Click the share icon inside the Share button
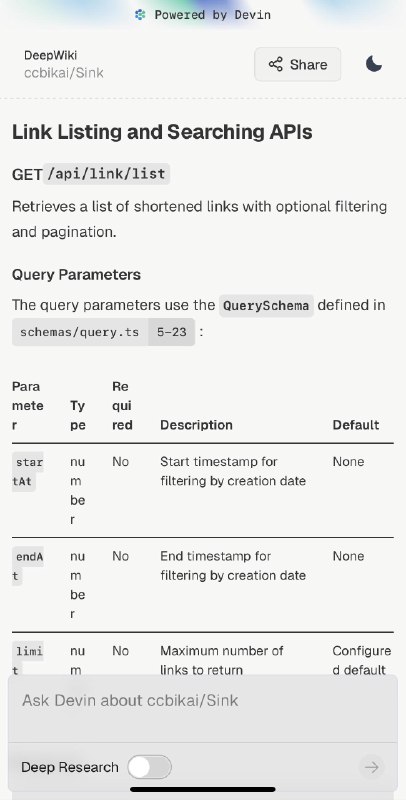Viewport: 406px width, 800px height. click(x=275, y=64)
